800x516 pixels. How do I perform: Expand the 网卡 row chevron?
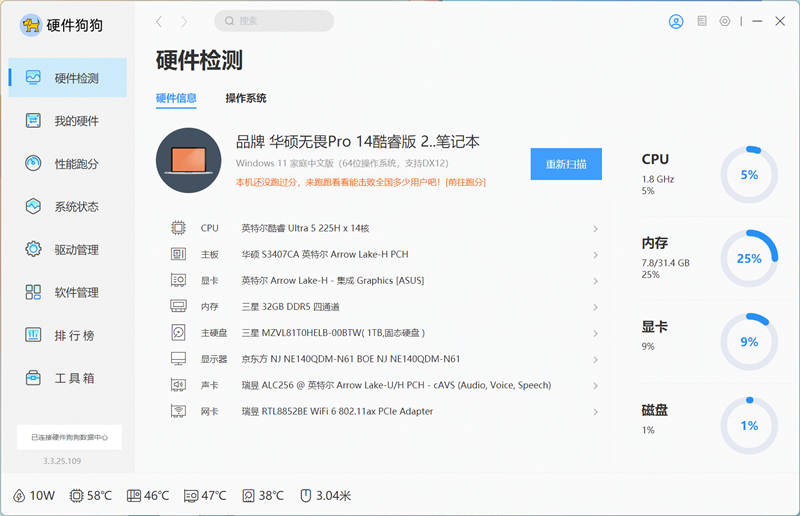595,412
